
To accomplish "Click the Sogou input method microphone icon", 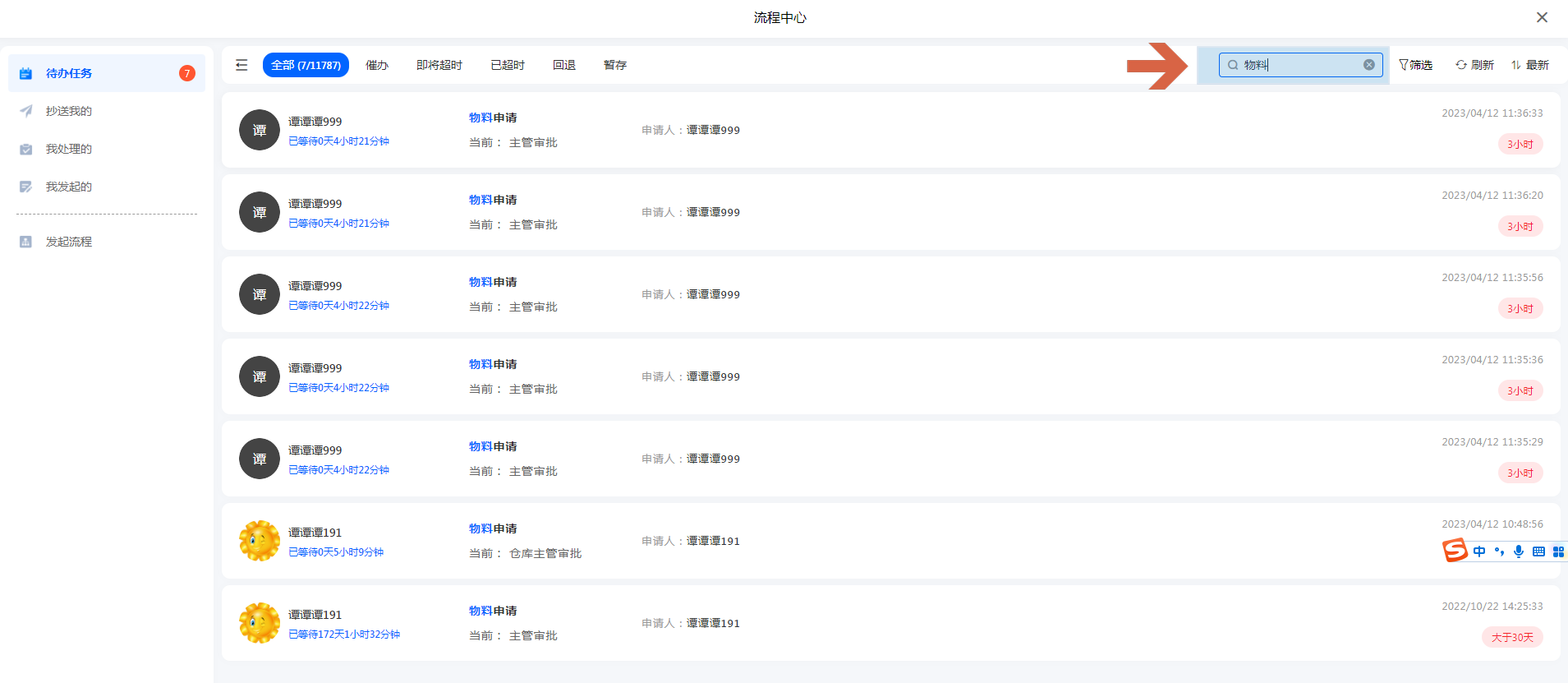I will click(1519, 551).
